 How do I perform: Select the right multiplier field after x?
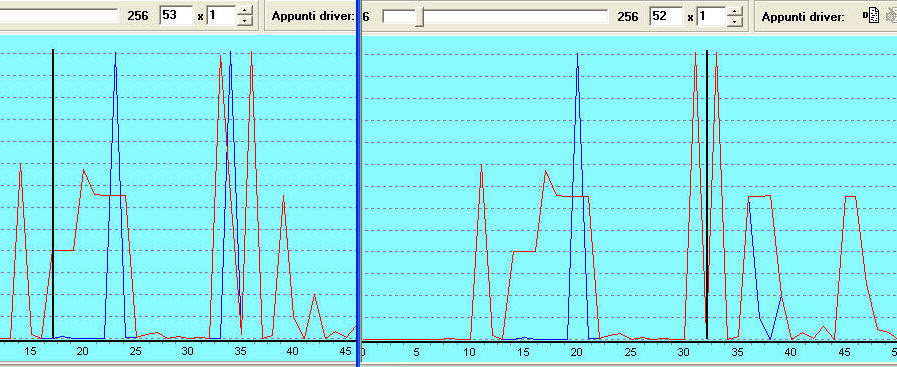[x=712, y=16]
